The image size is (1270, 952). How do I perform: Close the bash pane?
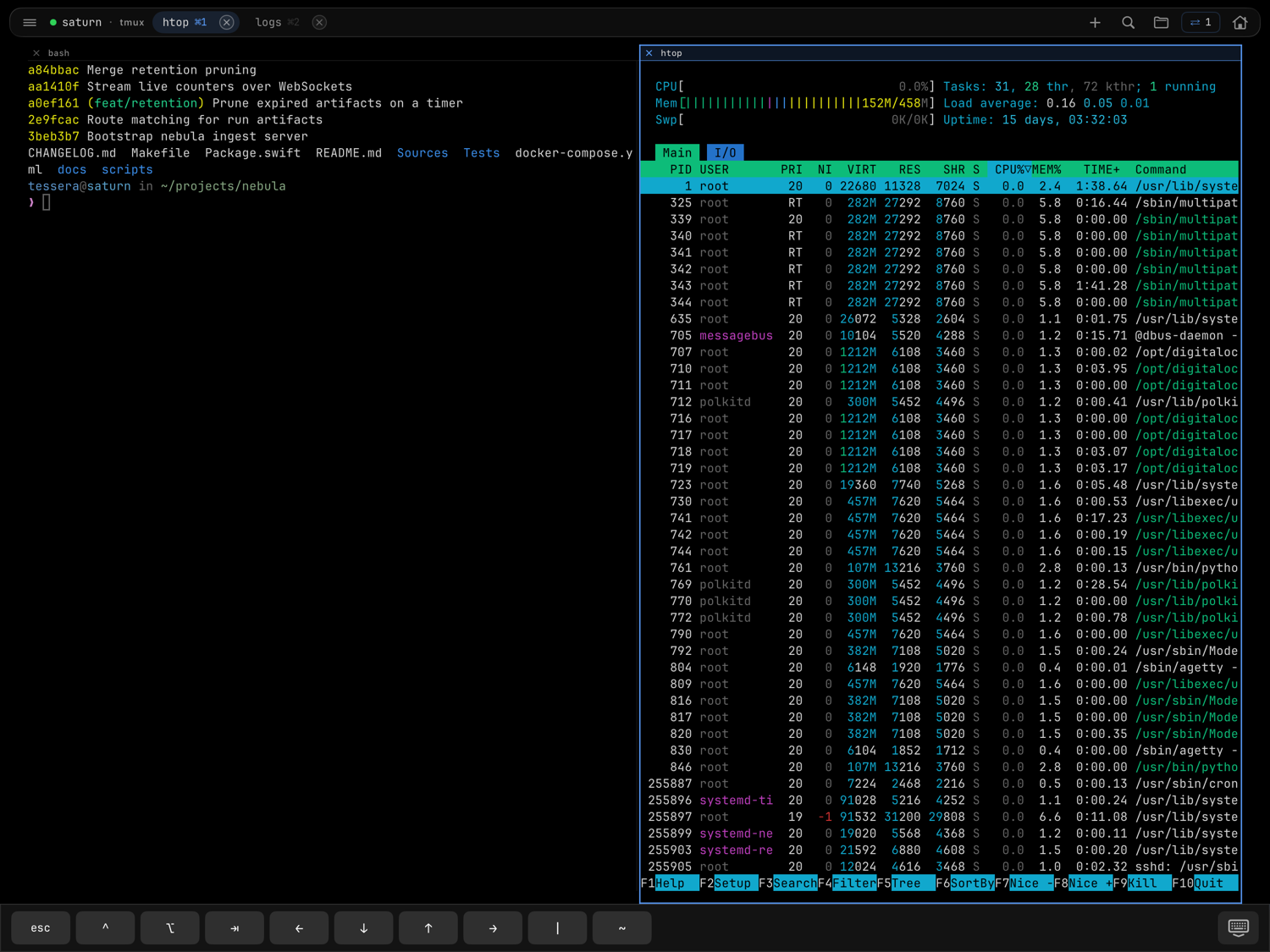36,53
